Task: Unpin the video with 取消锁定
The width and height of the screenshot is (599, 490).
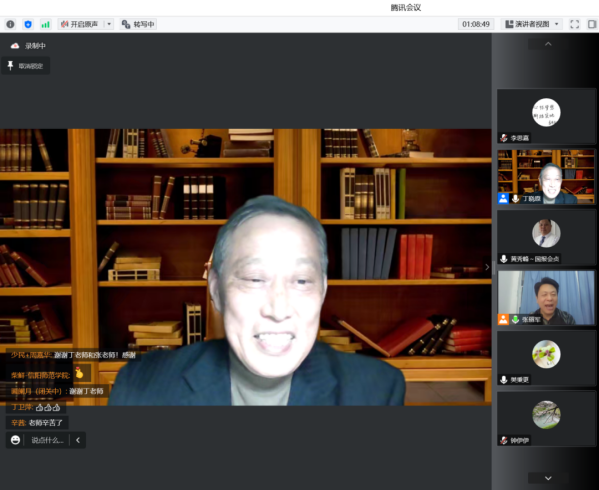Action: click(x=26, y=66)
